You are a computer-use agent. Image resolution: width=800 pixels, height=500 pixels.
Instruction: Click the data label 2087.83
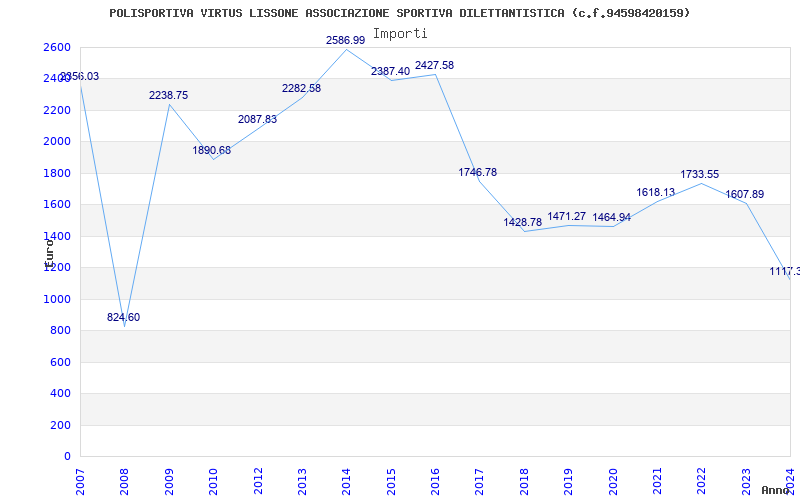click(x=257, y=119)
